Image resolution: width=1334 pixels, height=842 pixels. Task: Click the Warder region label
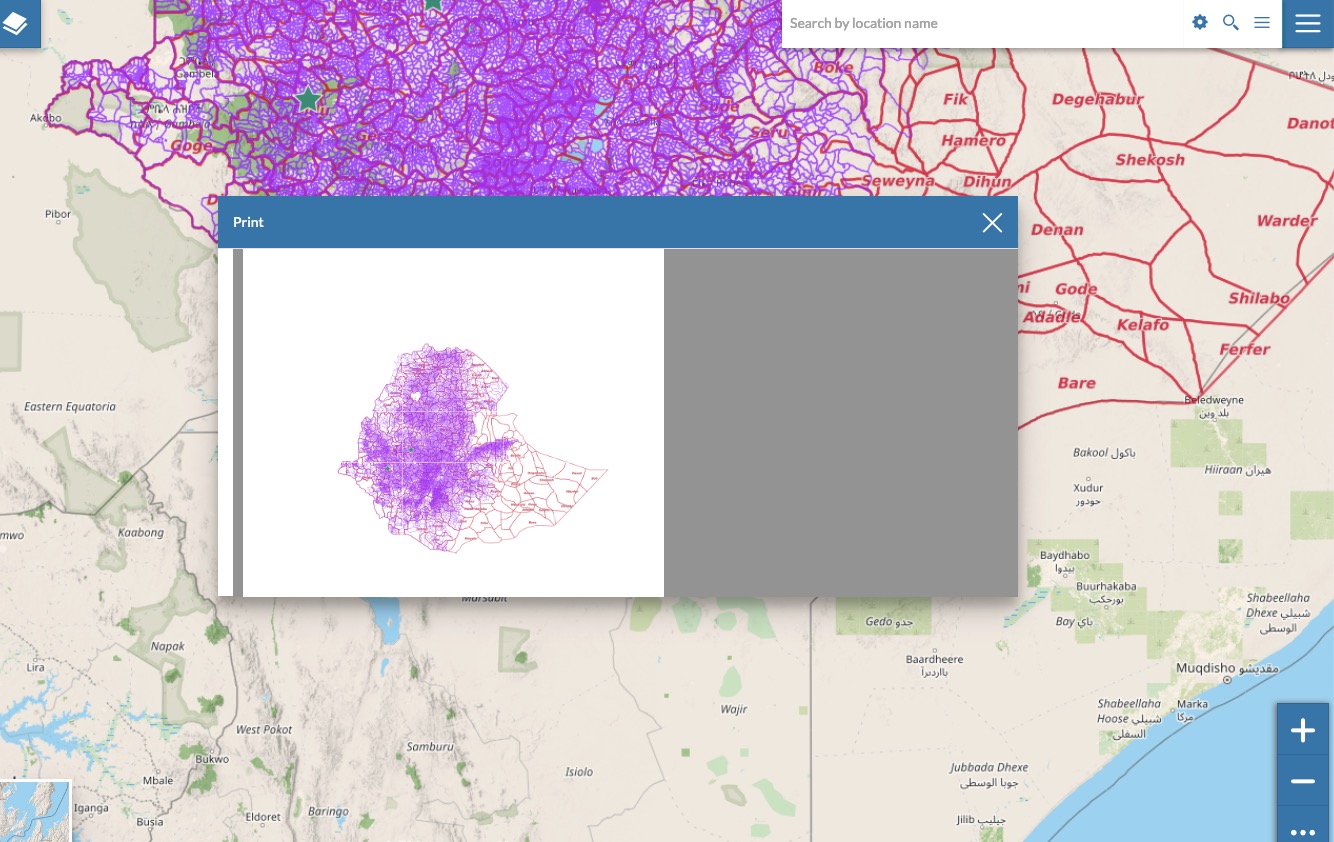point(1287,220)
